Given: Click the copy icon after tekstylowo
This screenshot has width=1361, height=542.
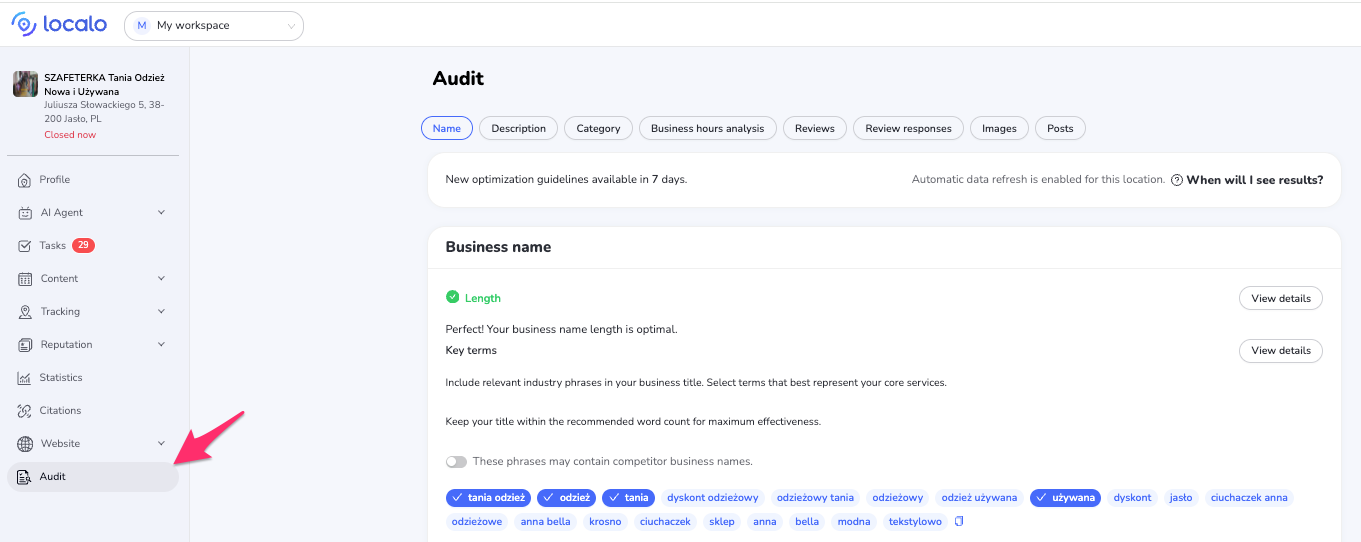Looking at the screenshot, I should [959, 521].
